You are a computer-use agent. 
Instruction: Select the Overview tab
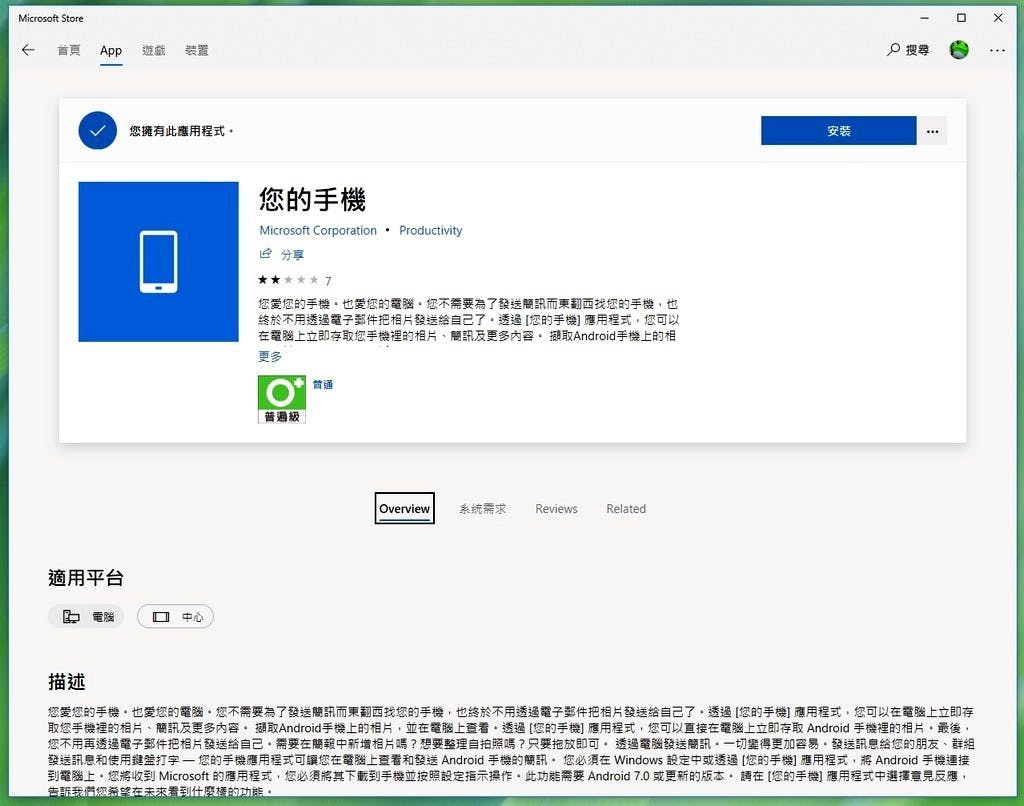tap(404, 508)
